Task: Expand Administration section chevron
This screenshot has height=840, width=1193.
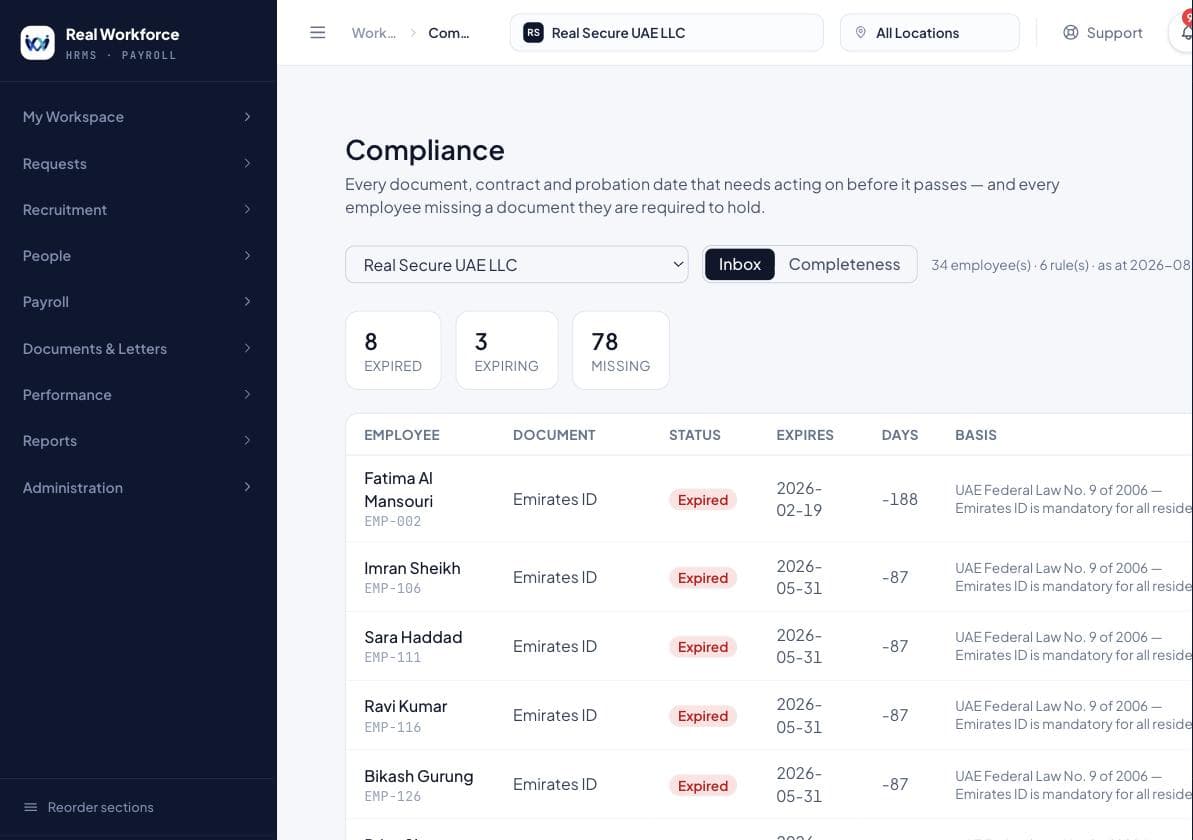Action: [247, 487]
